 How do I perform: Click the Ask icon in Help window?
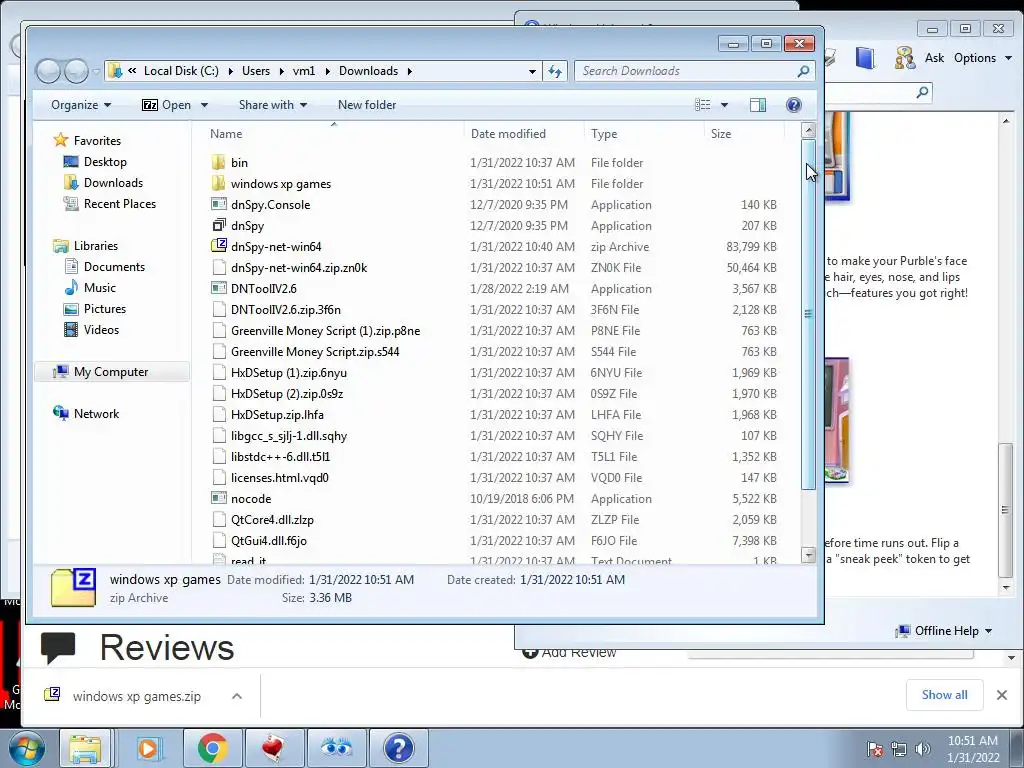click(x=905, y=57)
